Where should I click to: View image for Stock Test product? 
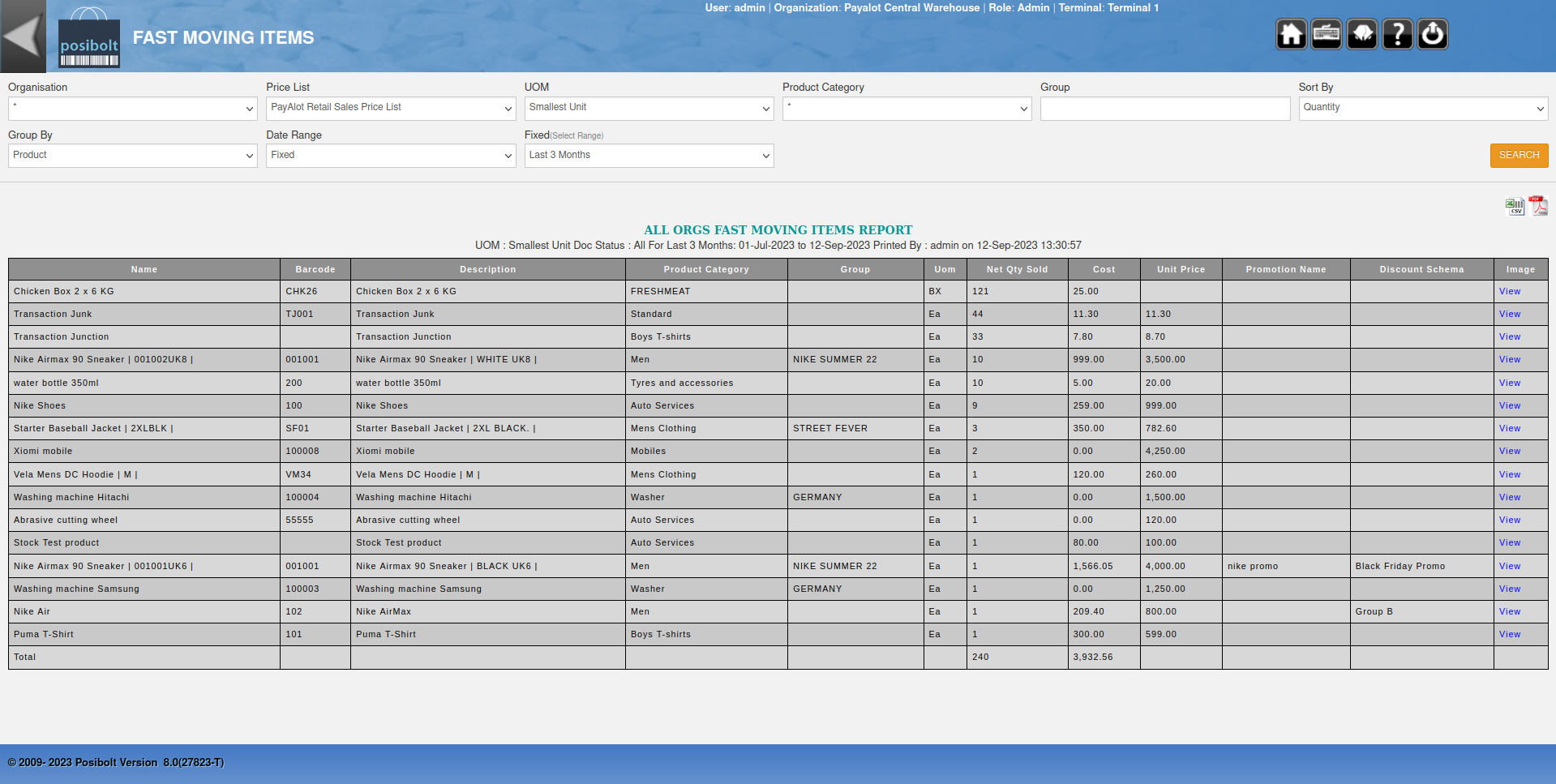[1510, 543]
